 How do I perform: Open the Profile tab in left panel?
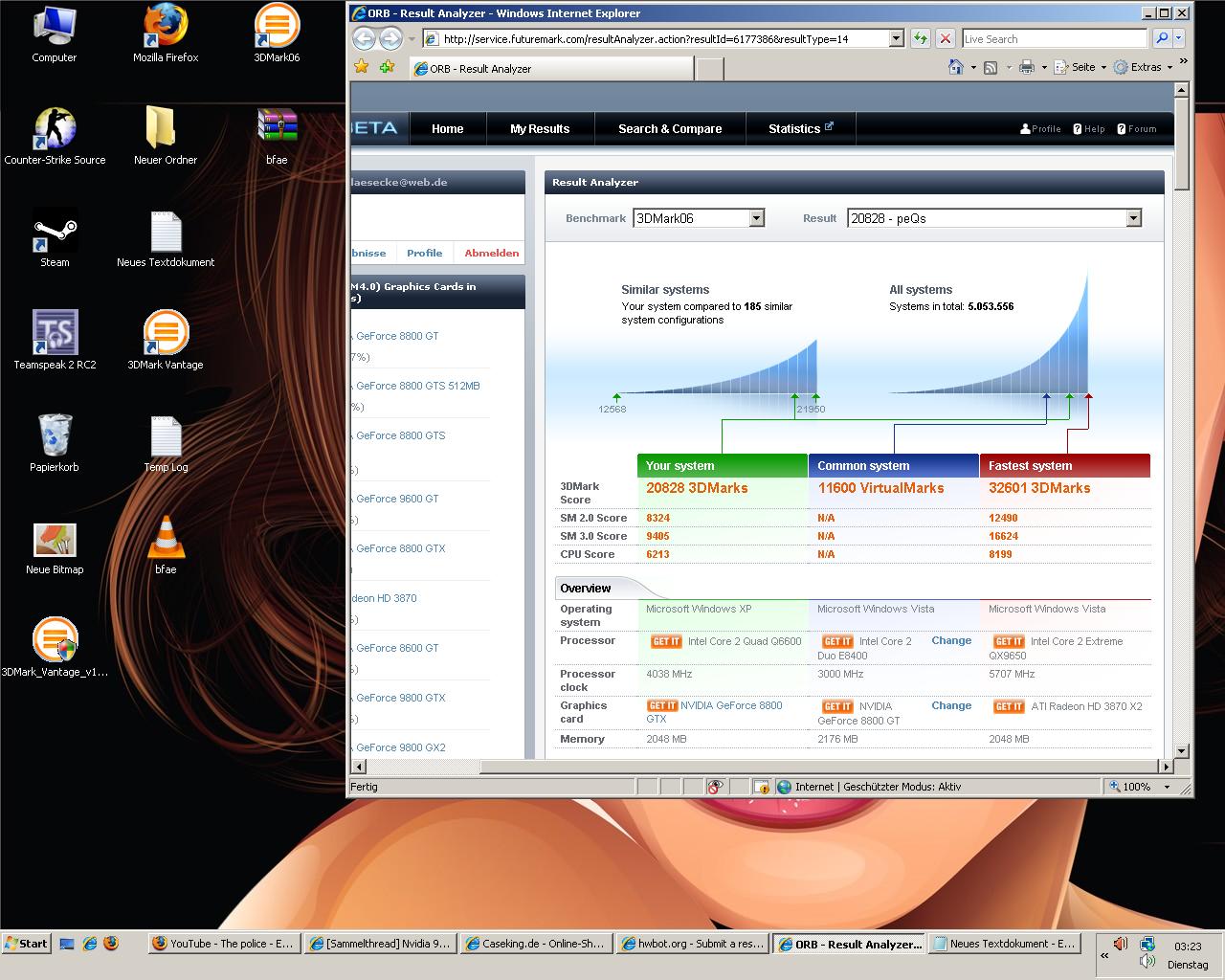click(424, 253)
